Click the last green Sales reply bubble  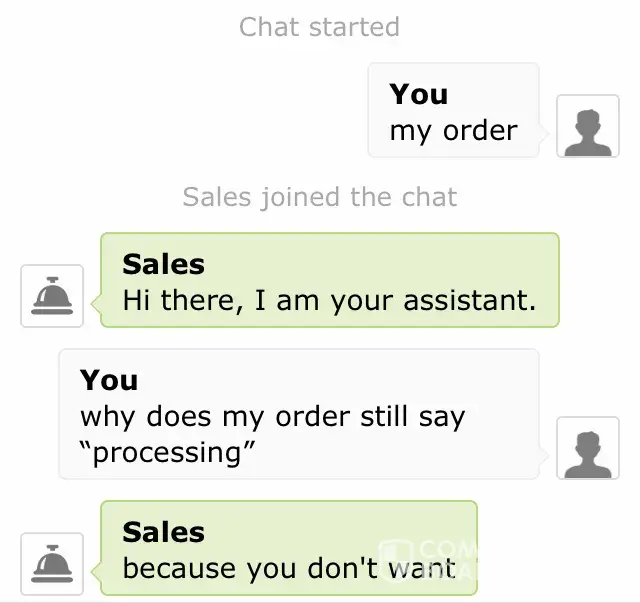288,549
